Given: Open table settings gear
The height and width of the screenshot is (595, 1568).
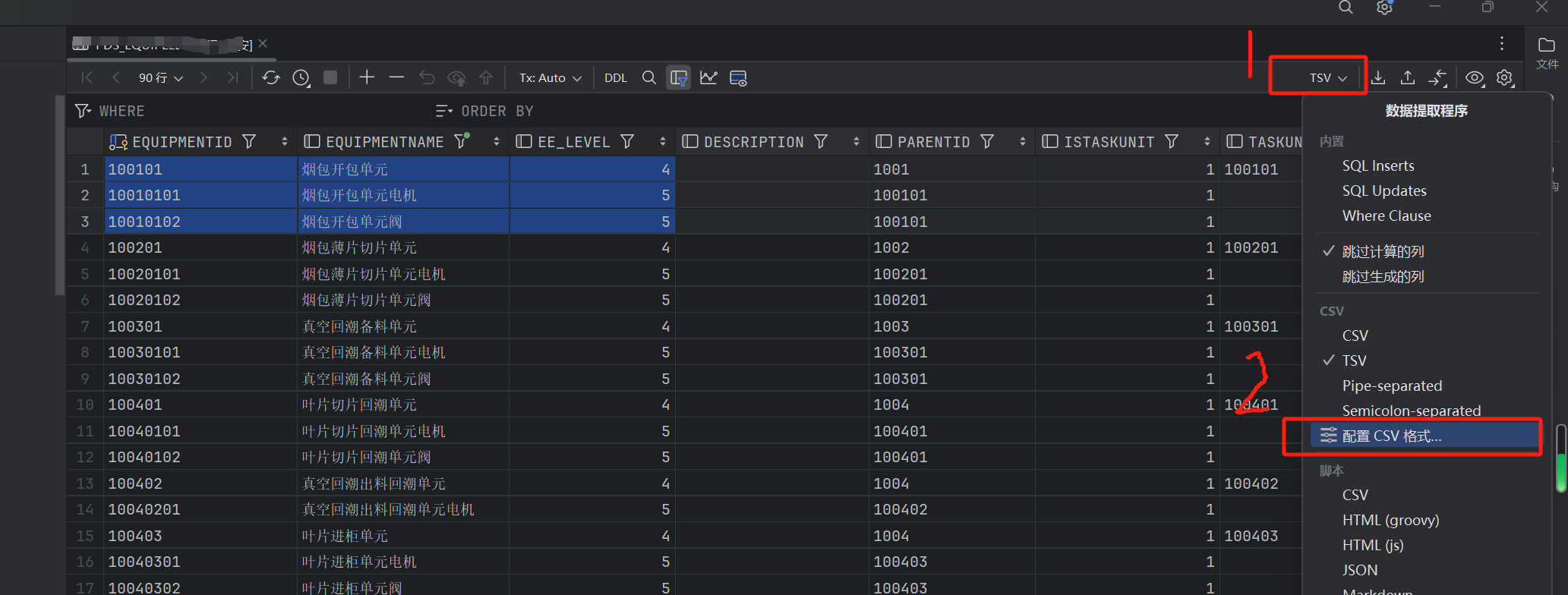Looking at the screenshot, I should coord(1505,77).
